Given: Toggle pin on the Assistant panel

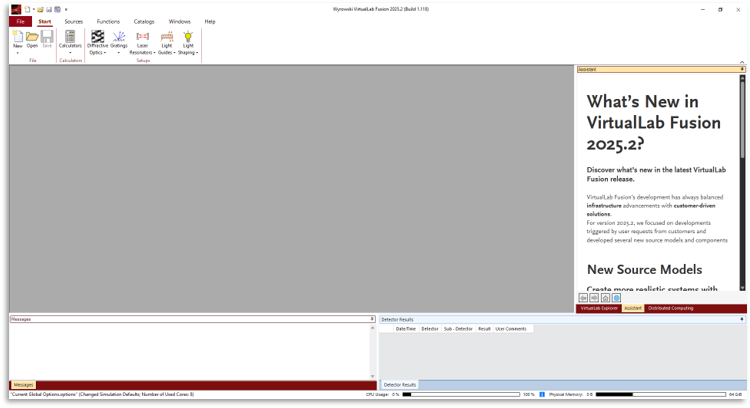Looking at the screenshot, I should coord(742,69).
